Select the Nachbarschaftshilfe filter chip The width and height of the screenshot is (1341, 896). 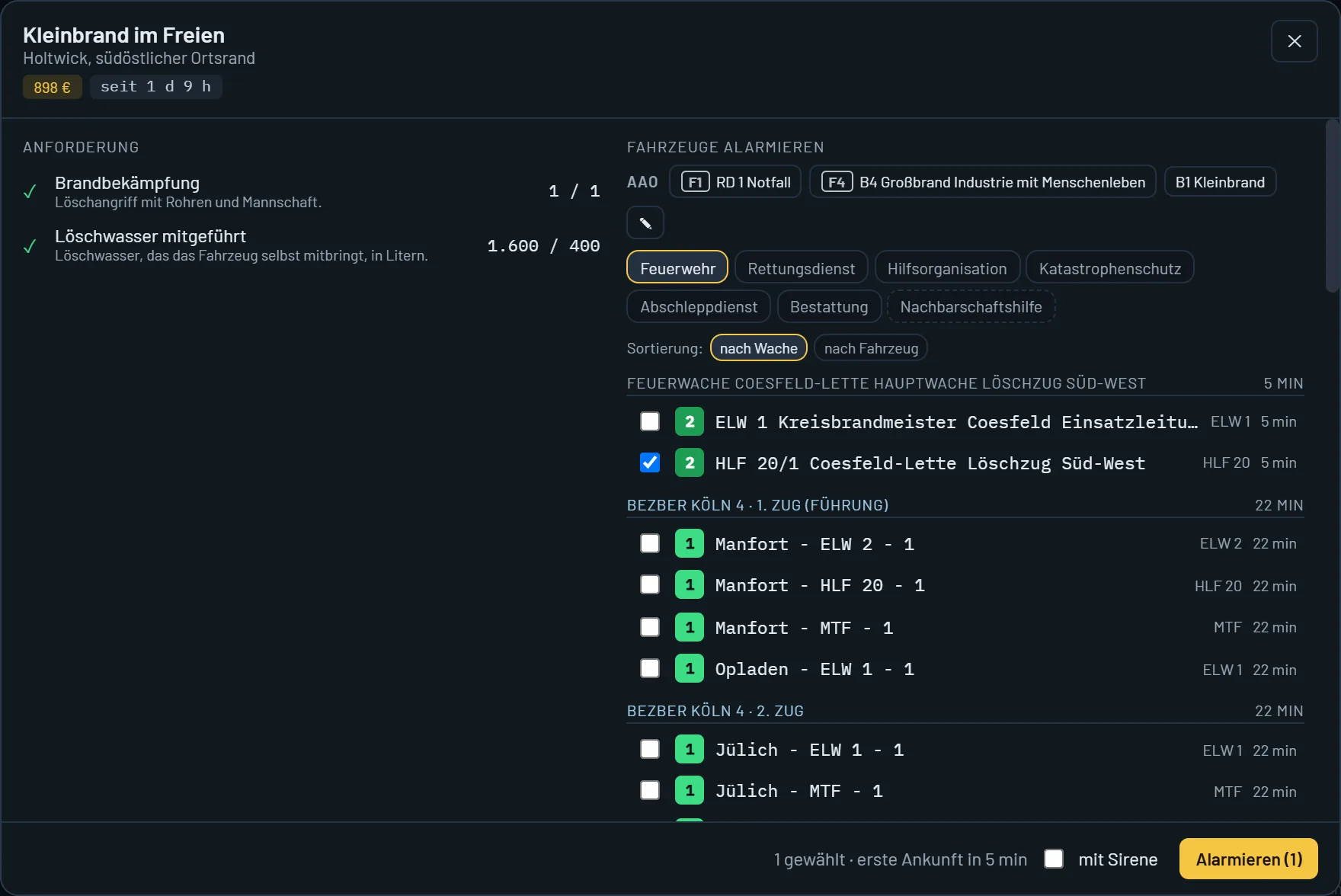pyautogui.click(x=971, y=306)
